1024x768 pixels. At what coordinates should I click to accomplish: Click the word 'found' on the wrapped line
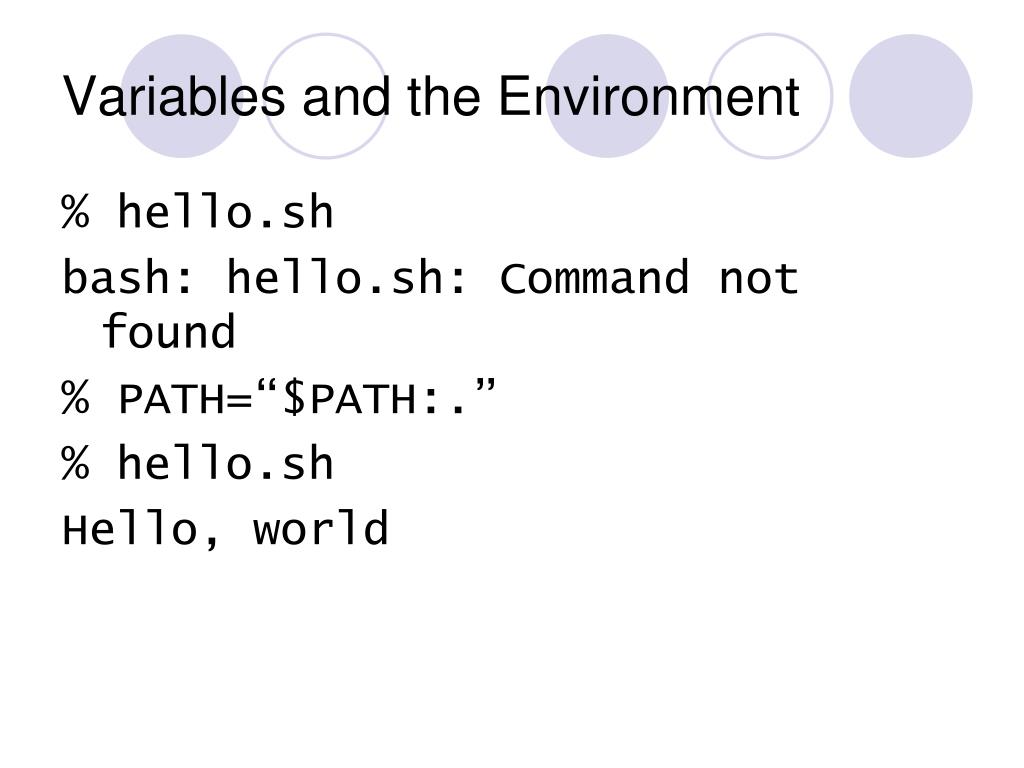(x=168, y=331)
